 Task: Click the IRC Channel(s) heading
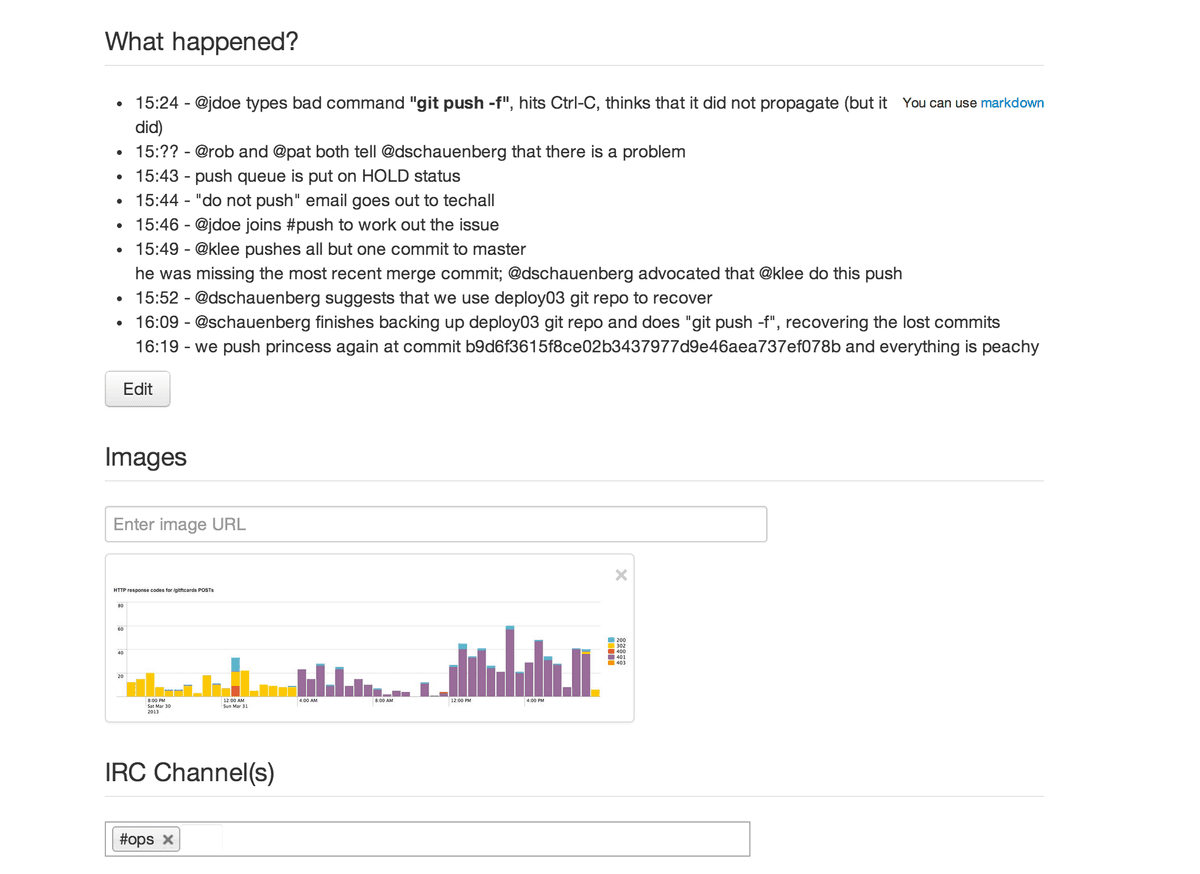click(x=190, y=772)
